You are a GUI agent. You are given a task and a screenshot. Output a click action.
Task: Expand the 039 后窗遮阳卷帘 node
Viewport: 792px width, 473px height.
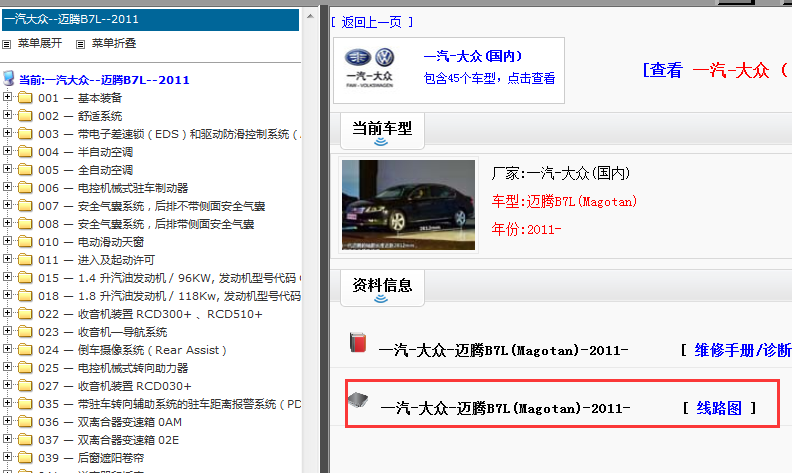click(7, 457)
